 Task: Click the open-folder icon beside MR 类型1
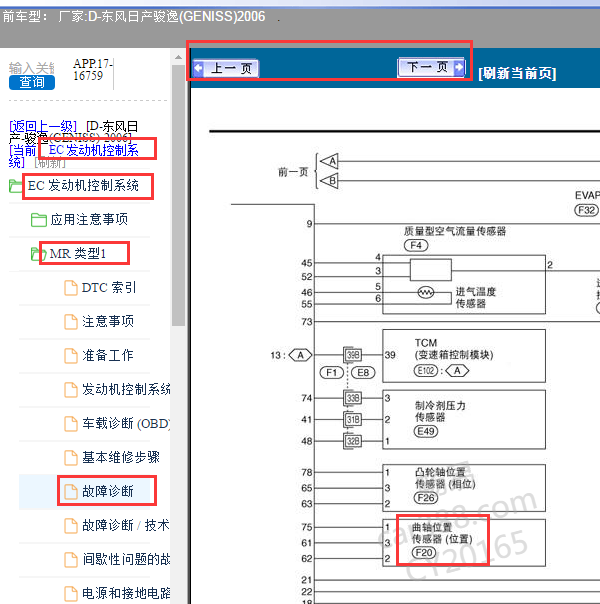click(x=39, y=254)
